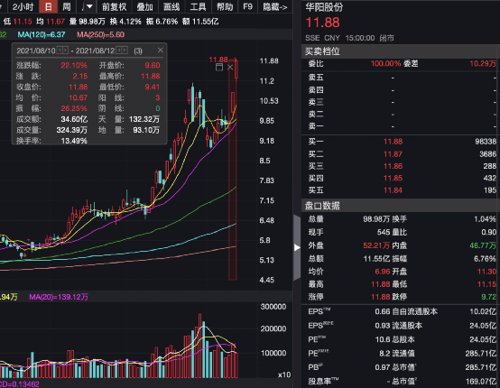The width and height of the screenshot is (500, 388).
Task: Switch to the 周 weekly chart period
Action: (x=67, y=7)
